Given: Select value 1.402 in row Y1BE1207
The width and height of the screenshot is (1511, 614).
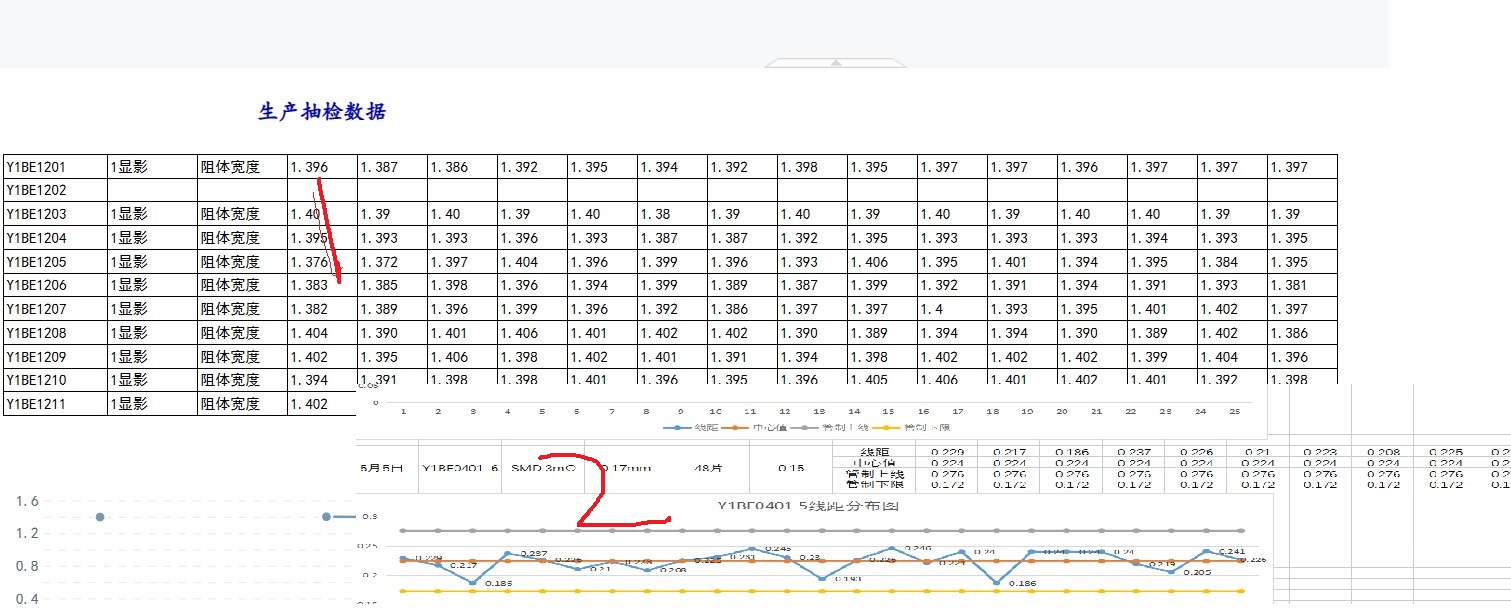Looking at the screenshot, I should click(x=1219, y=309).
